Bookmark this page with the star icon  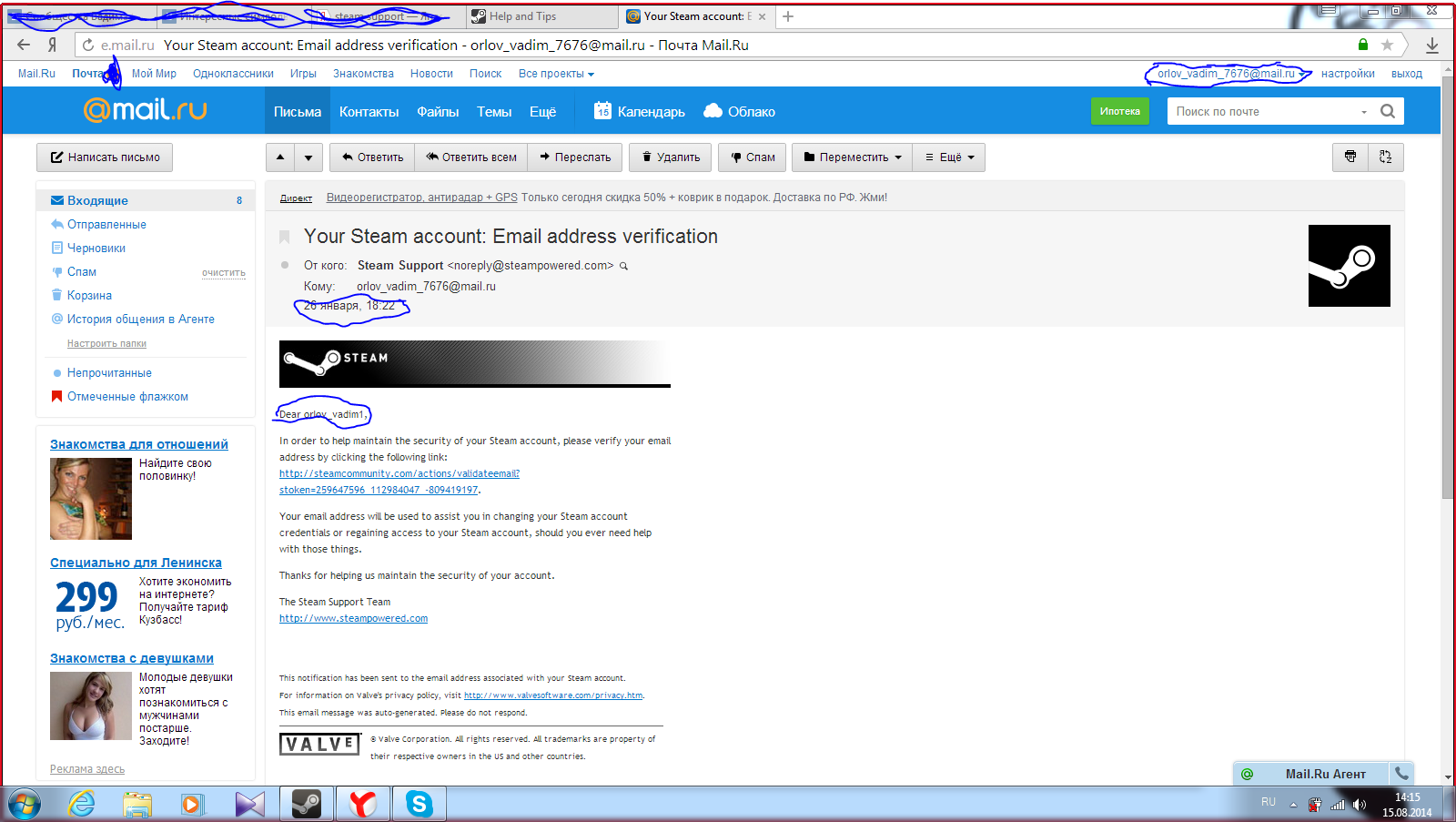1387,45
